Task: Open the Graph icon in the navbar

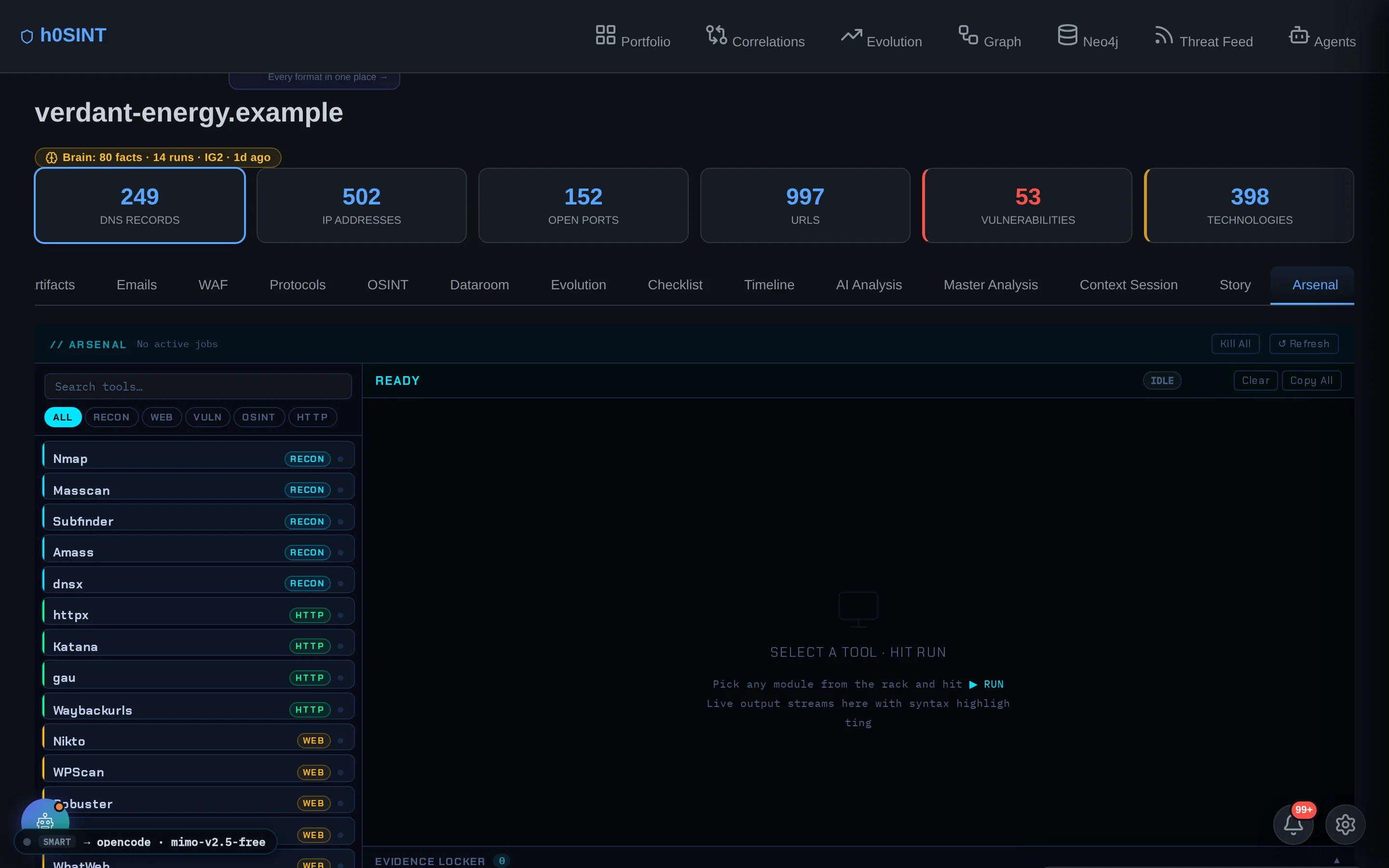Action: 967,34
